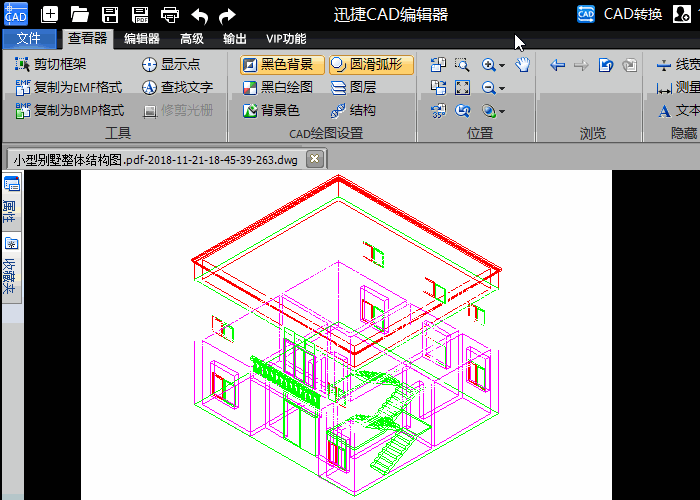Toggle the 圆滑弧形 smooth arcs option
This screenshot has height=500, width=700.
(x=371, y=65)
